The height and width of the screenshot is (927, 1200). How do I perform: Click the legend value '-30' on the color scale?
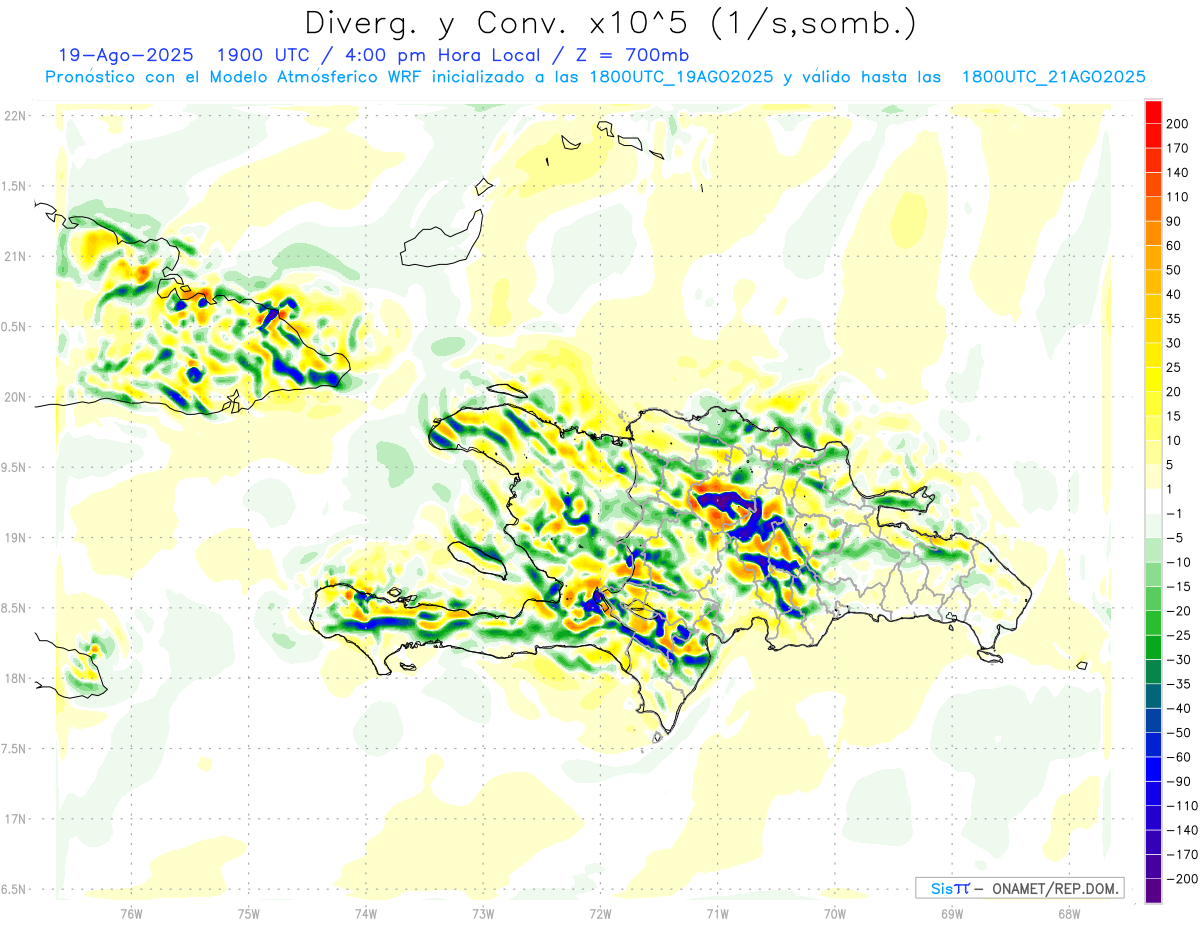[1178, 660]
